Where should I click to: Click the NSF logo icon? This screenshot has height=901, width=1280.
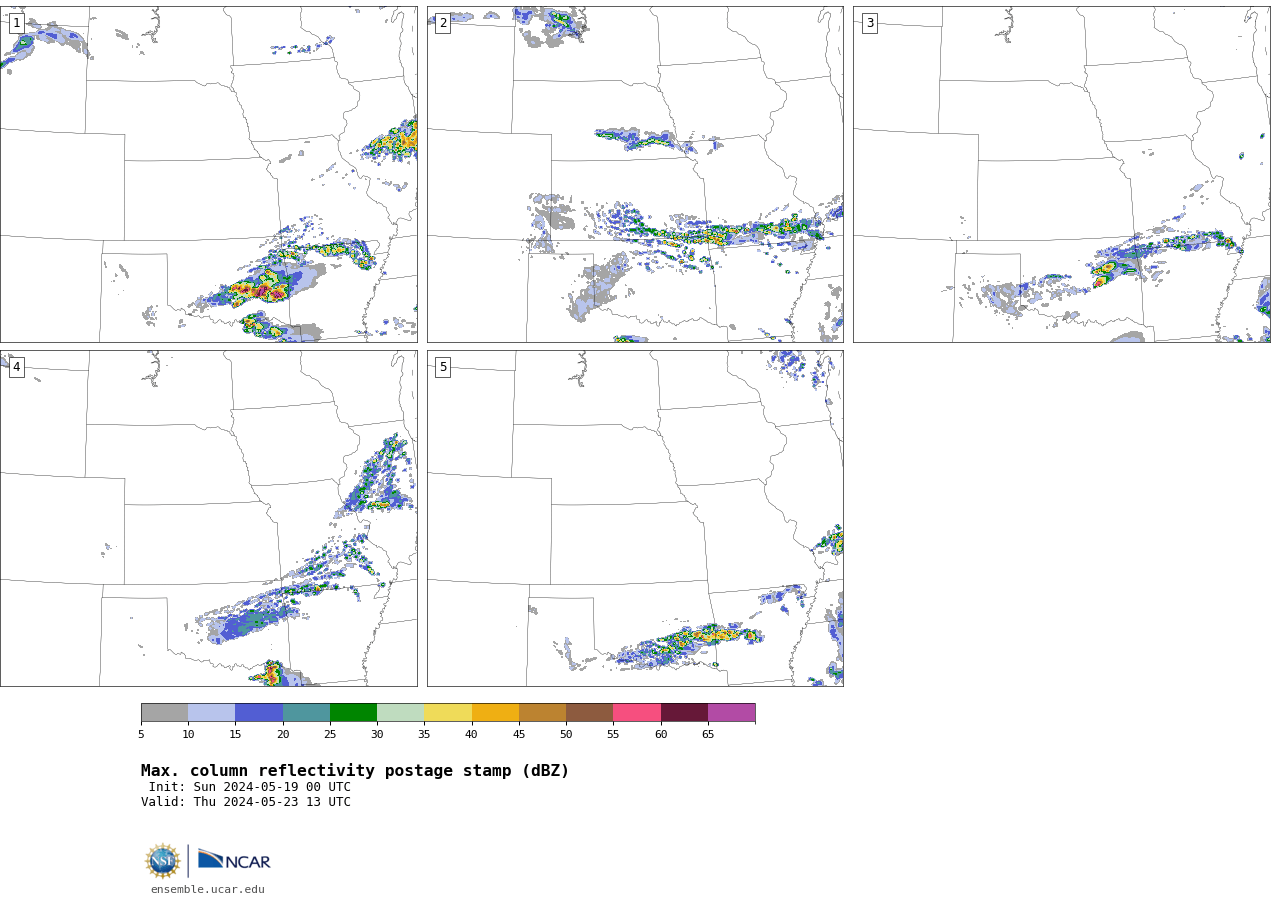[162, 861]
